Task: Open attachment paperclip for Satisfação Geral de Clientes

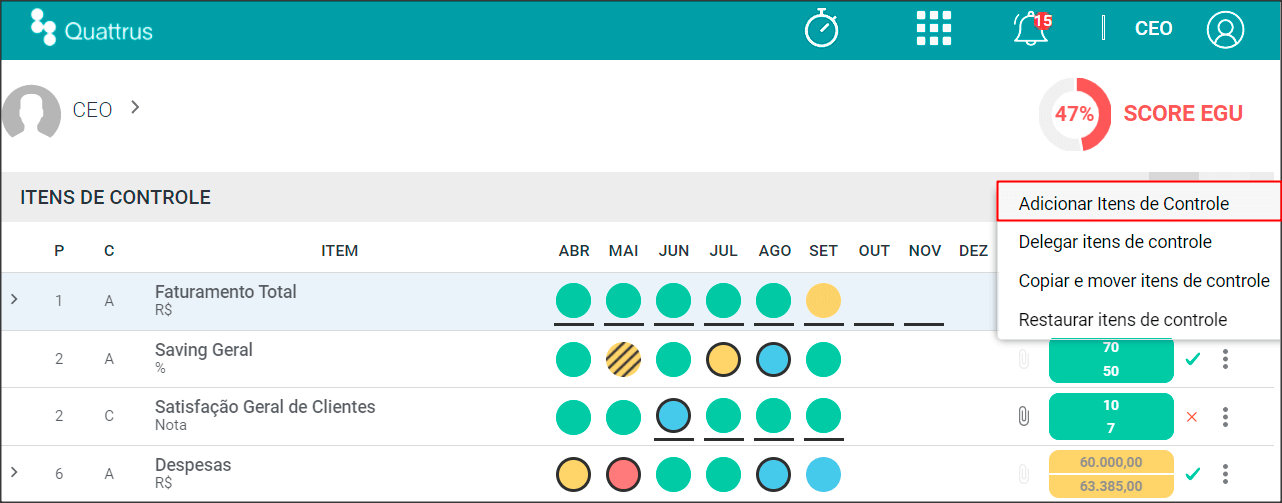Action: point(1023,416)
